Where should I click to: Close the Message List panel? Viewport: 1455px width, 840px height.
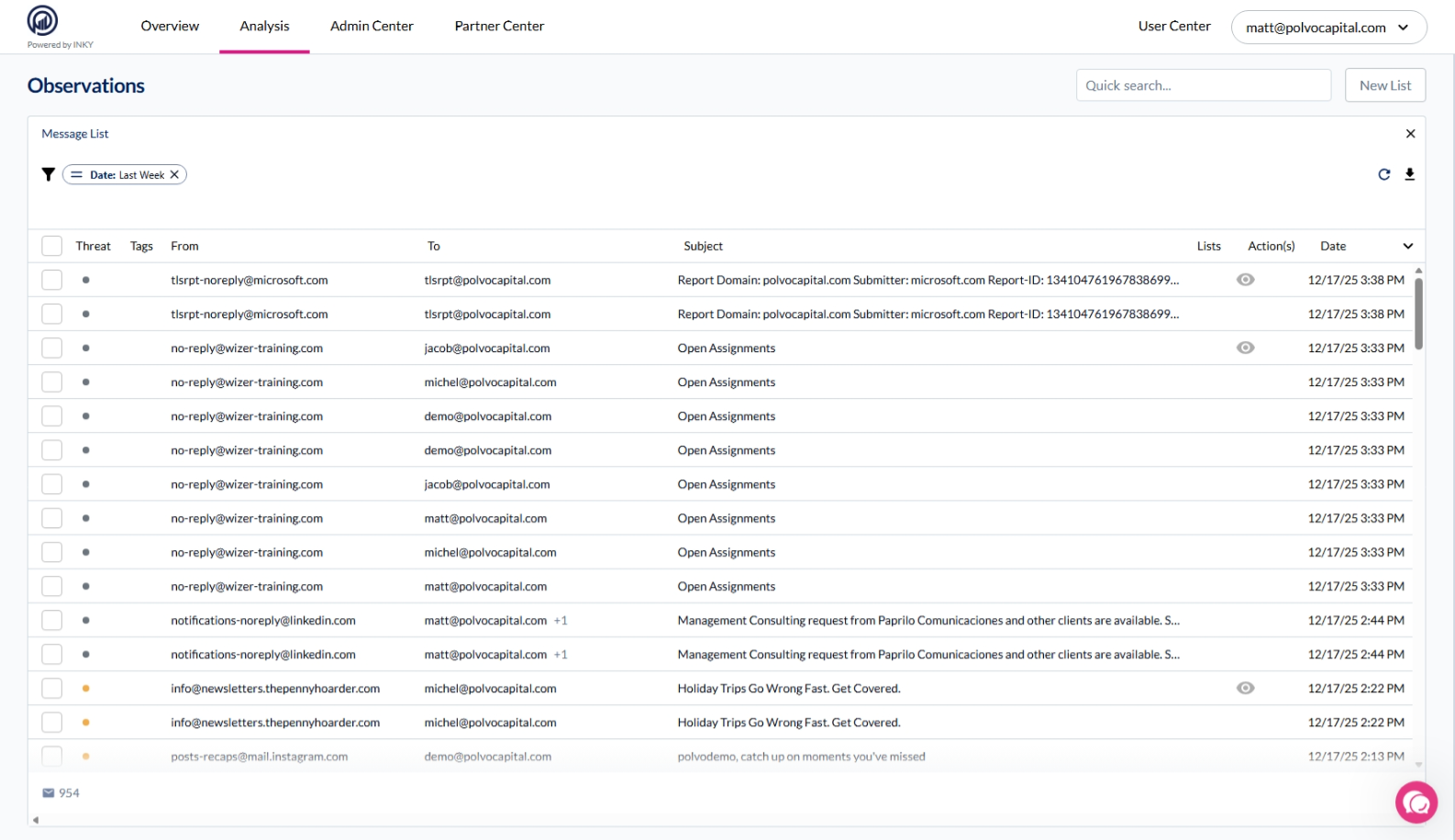[1411, 134]
